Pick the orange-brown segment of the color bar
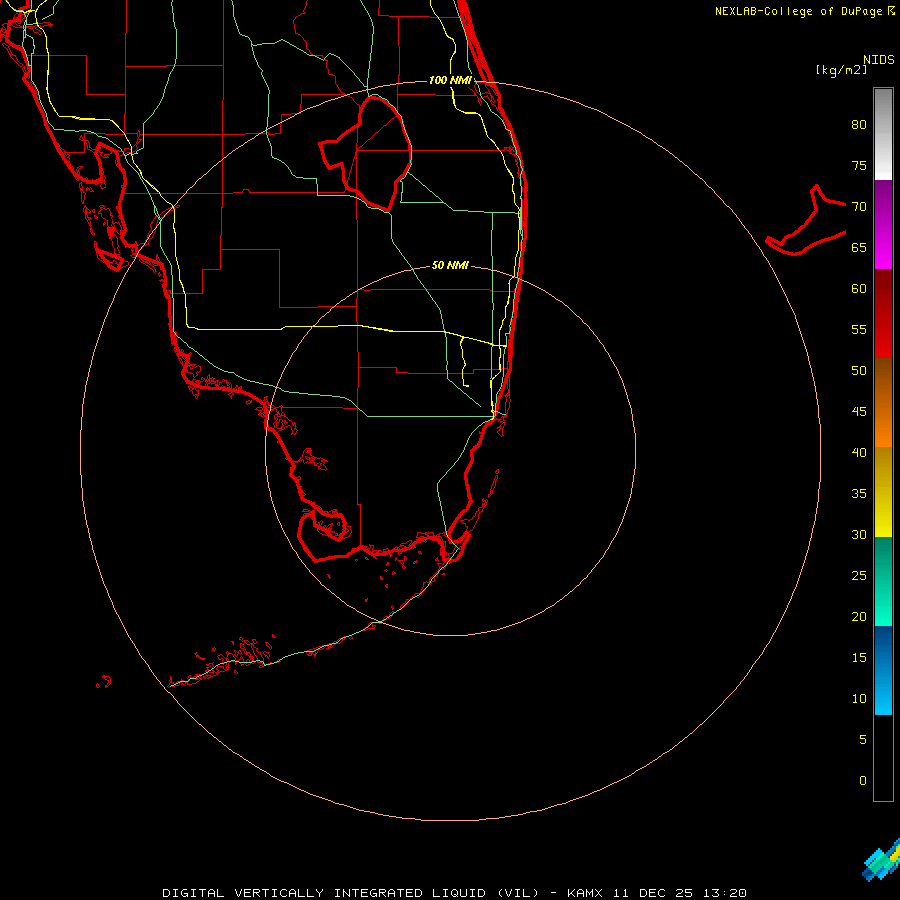900x900 pixels. point(883,402)
